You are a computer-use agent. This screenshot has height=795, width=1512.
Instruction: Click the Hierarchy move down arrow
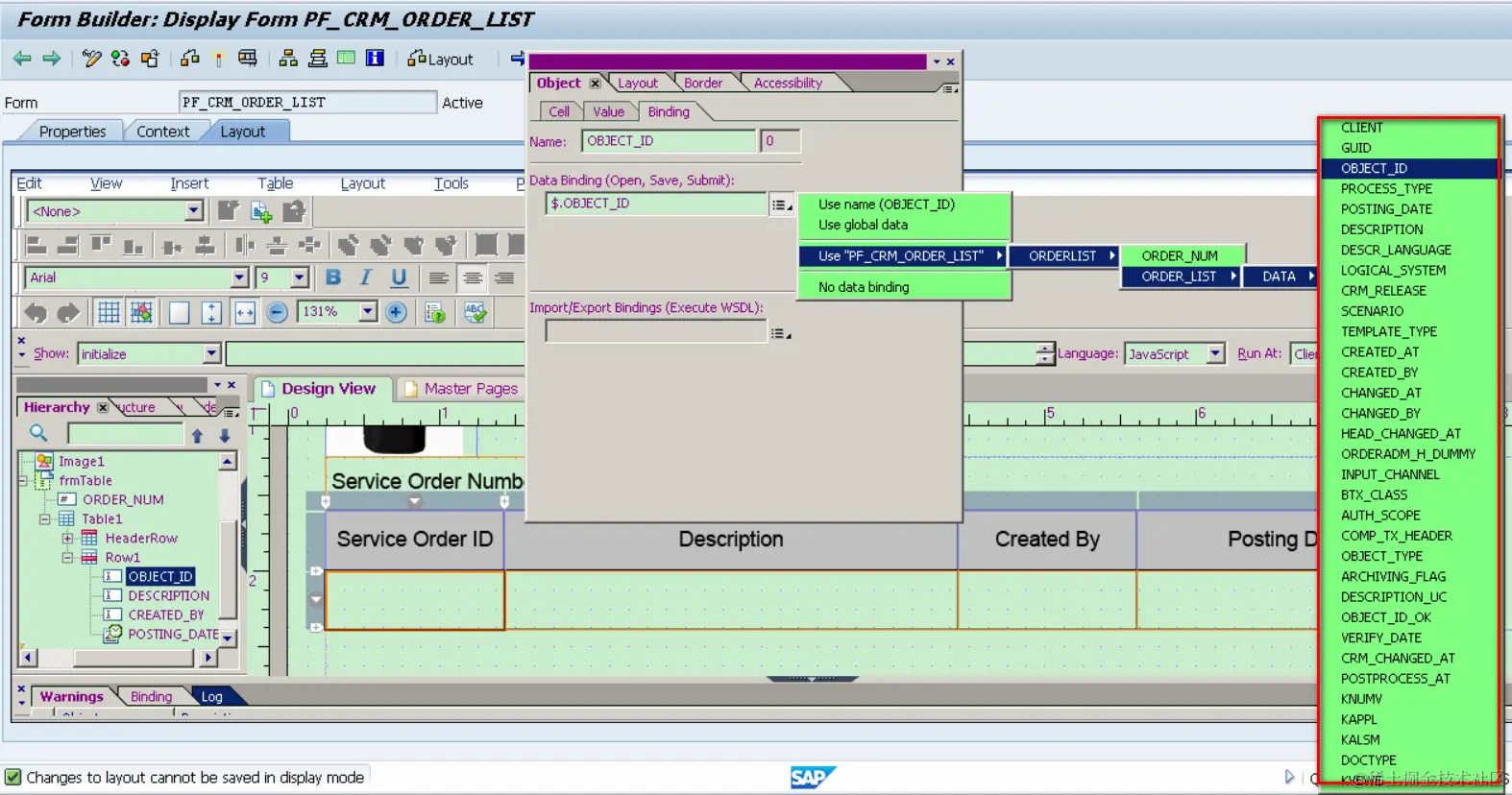tap(225, 435)
